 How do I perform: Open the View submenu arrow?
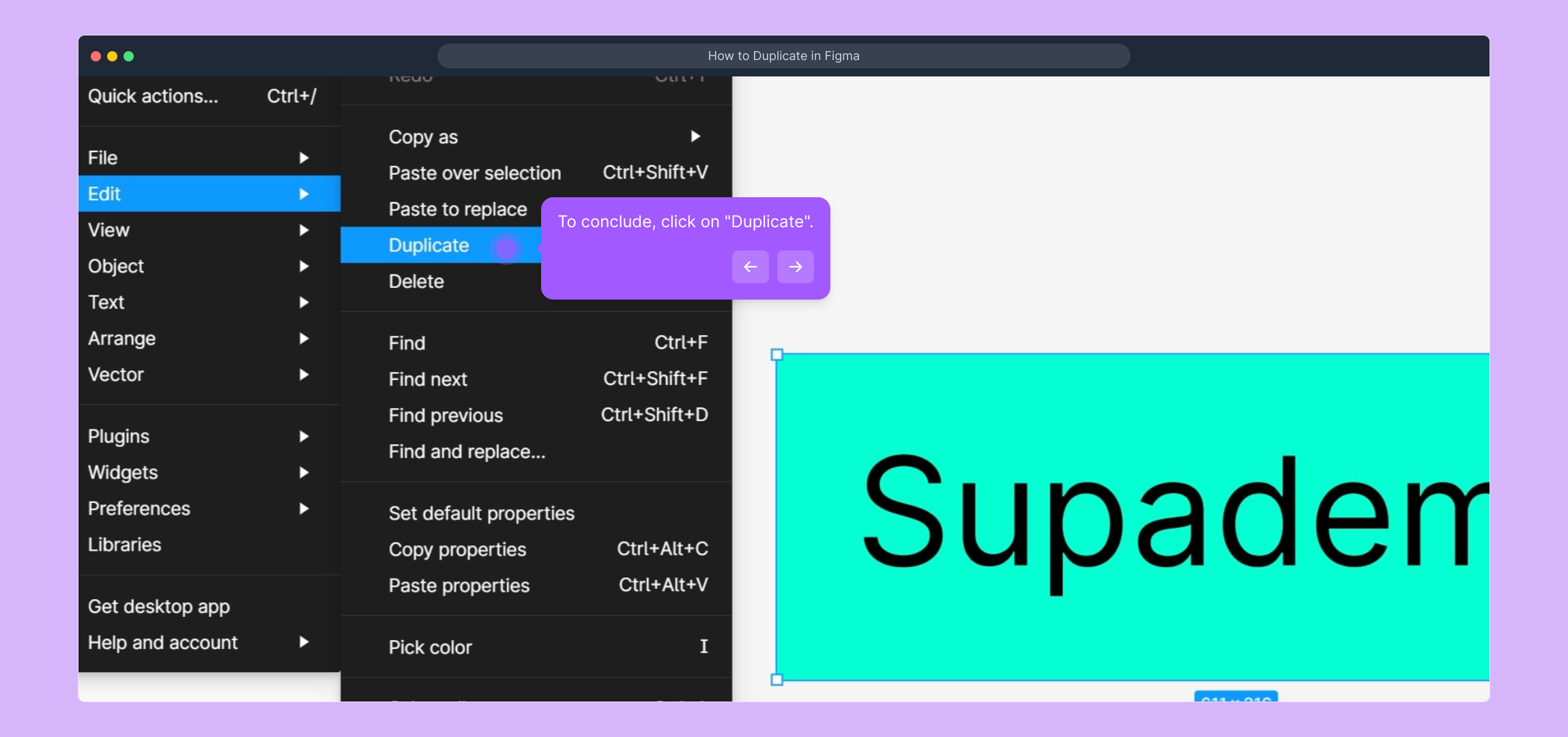click(304, 230)
